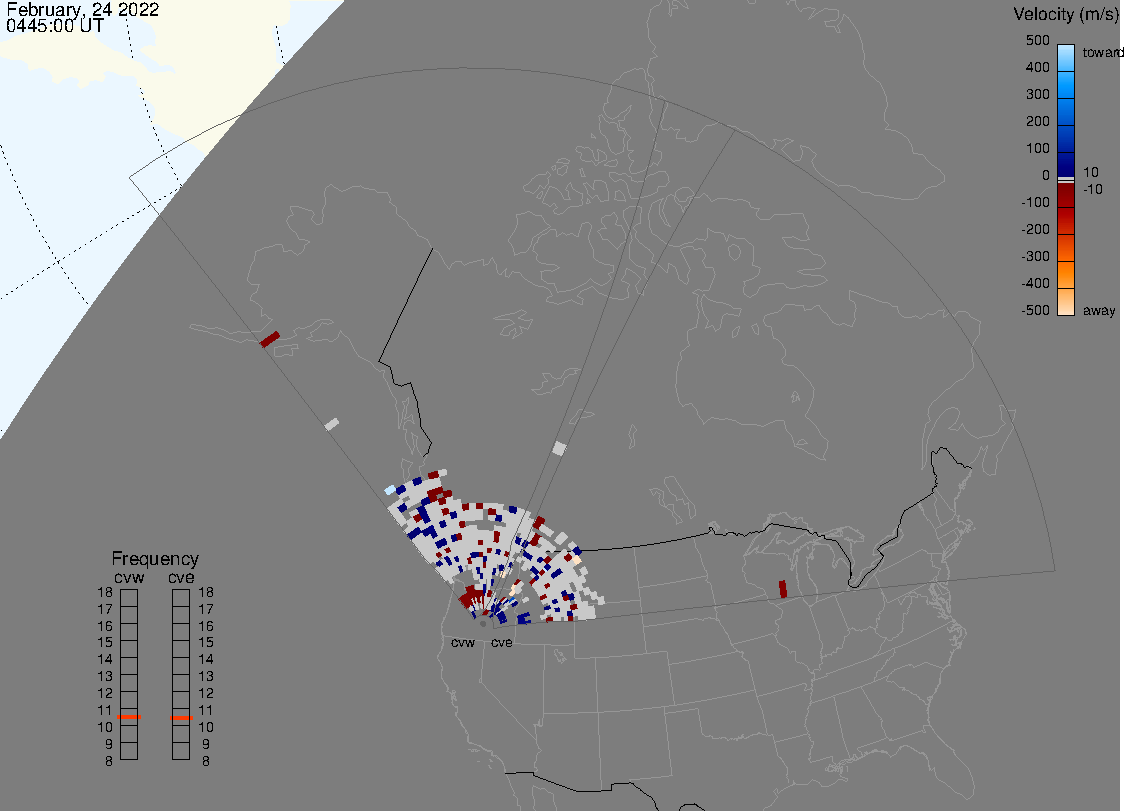Click the dark navy color bar segment
Image resolution: width=1124 pixels, height=811 pixels.
1066,163
